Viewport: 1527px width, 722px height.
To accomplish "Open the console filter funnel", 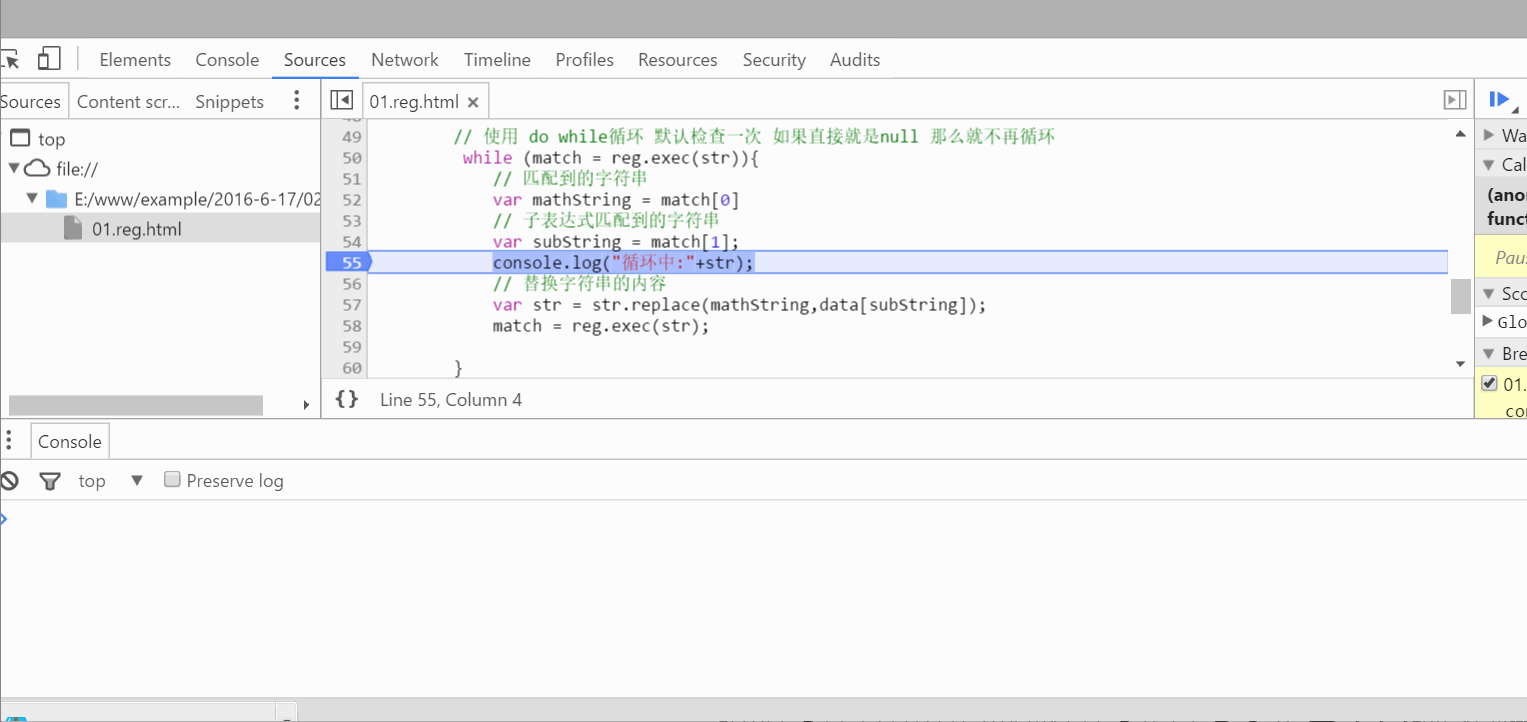I will 50,481.
